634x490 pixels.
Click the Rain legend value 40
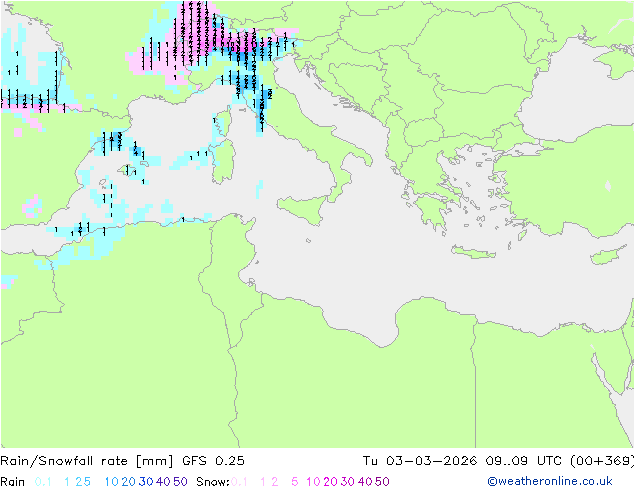[x=163, y=482]
